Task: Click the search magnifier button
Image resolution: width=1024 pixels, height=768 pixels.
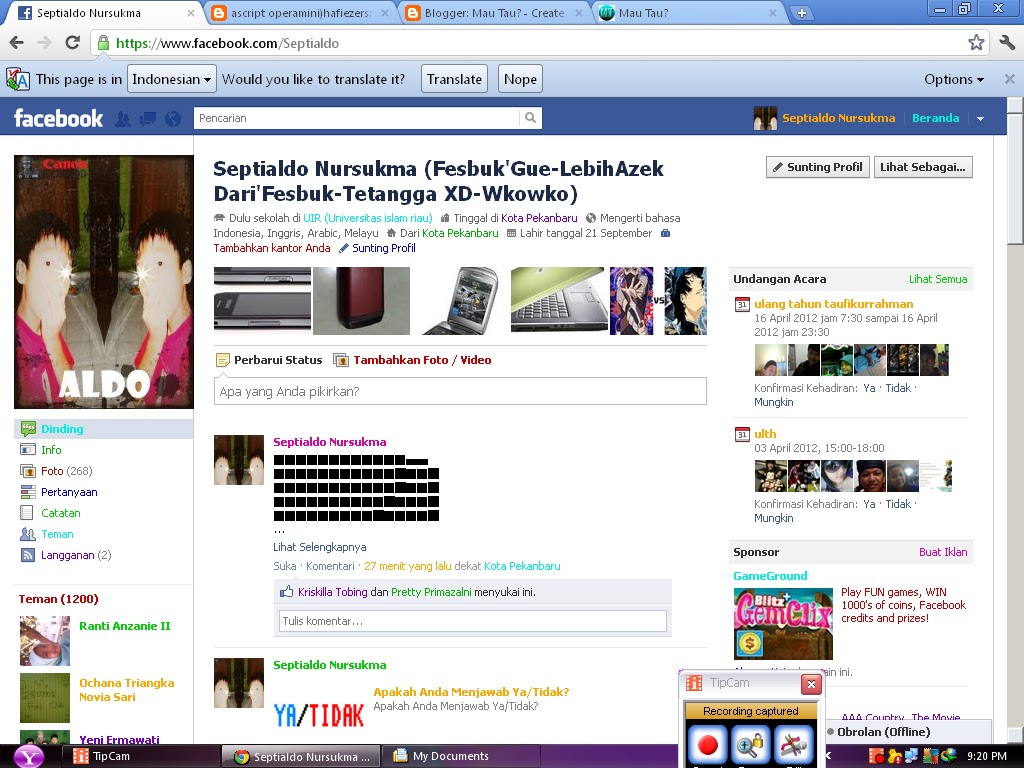Action: click(530, 118)
